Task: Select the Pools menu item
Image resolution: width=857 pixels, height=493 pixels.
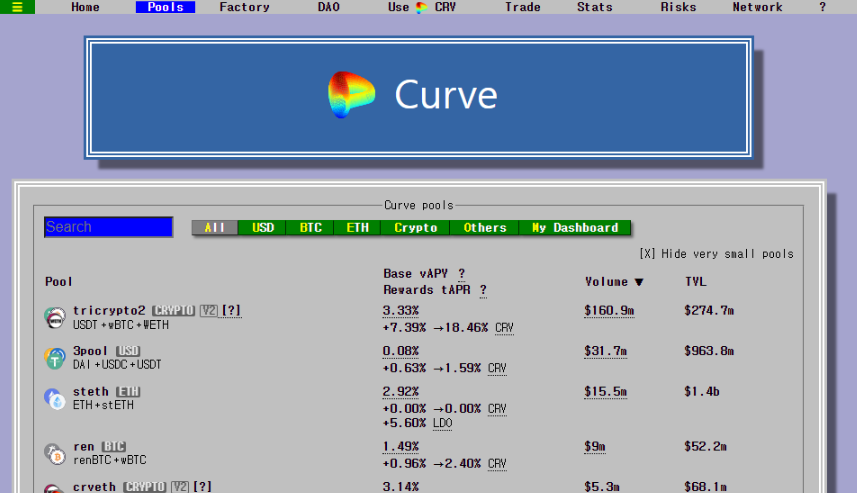Action: (x=165, y=7)
